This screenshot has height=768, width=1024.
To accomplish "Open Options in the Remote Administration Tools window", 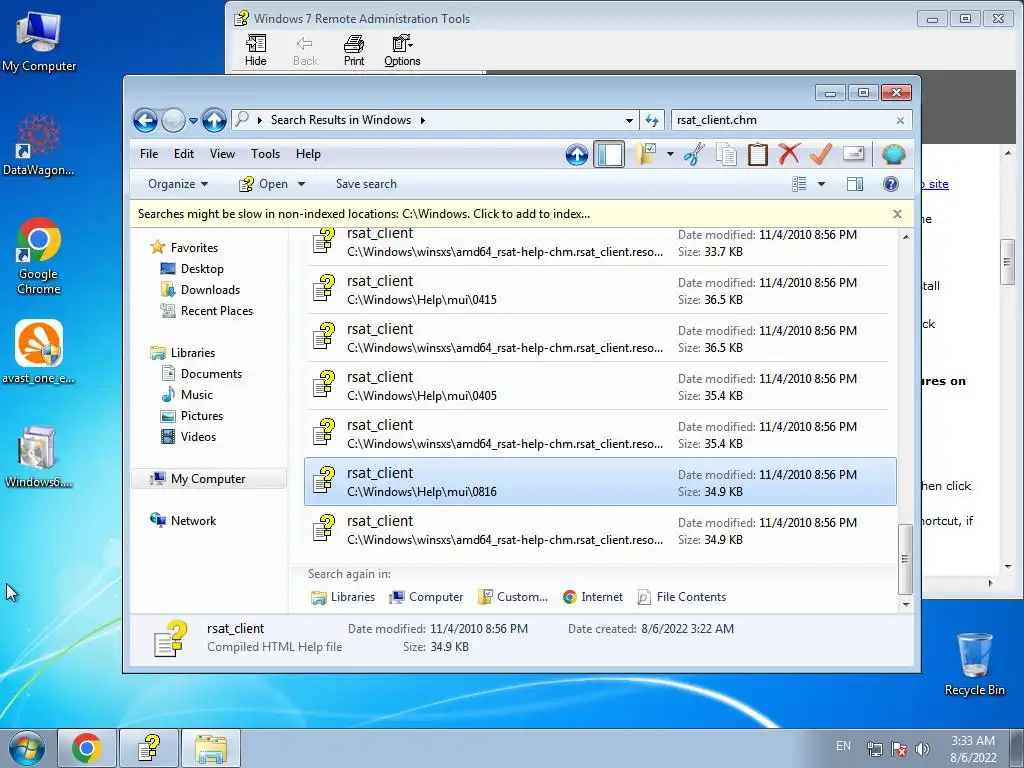I will tap(402, 51).
